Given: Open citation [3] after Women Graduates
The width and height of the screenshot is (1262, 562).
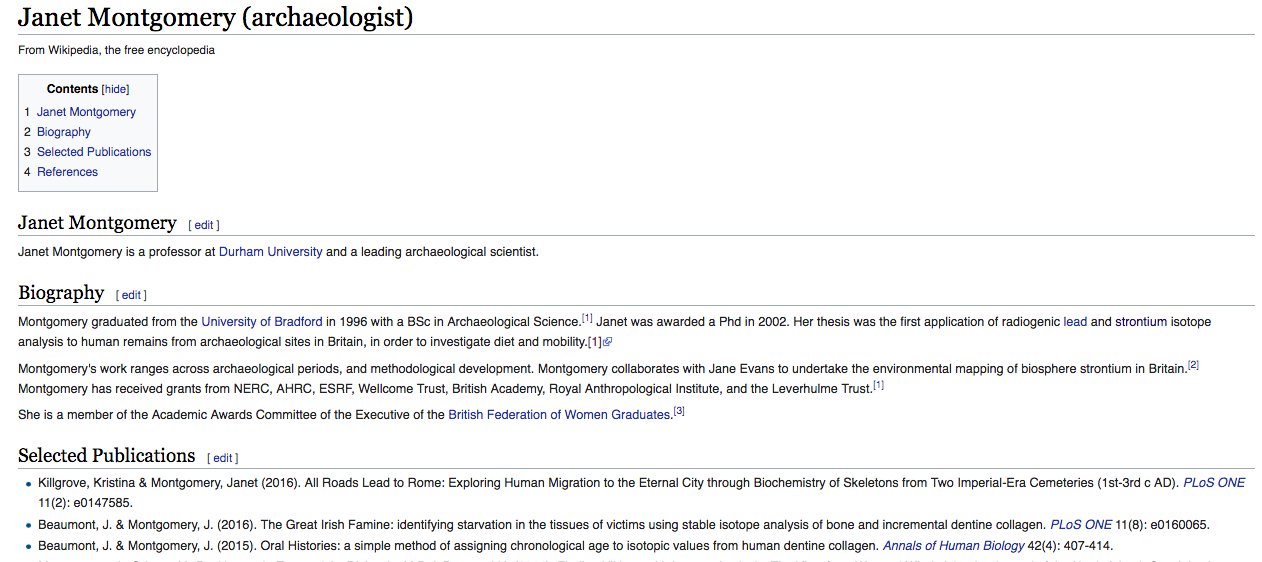Looking at the screenshot, I should [679, 411].
